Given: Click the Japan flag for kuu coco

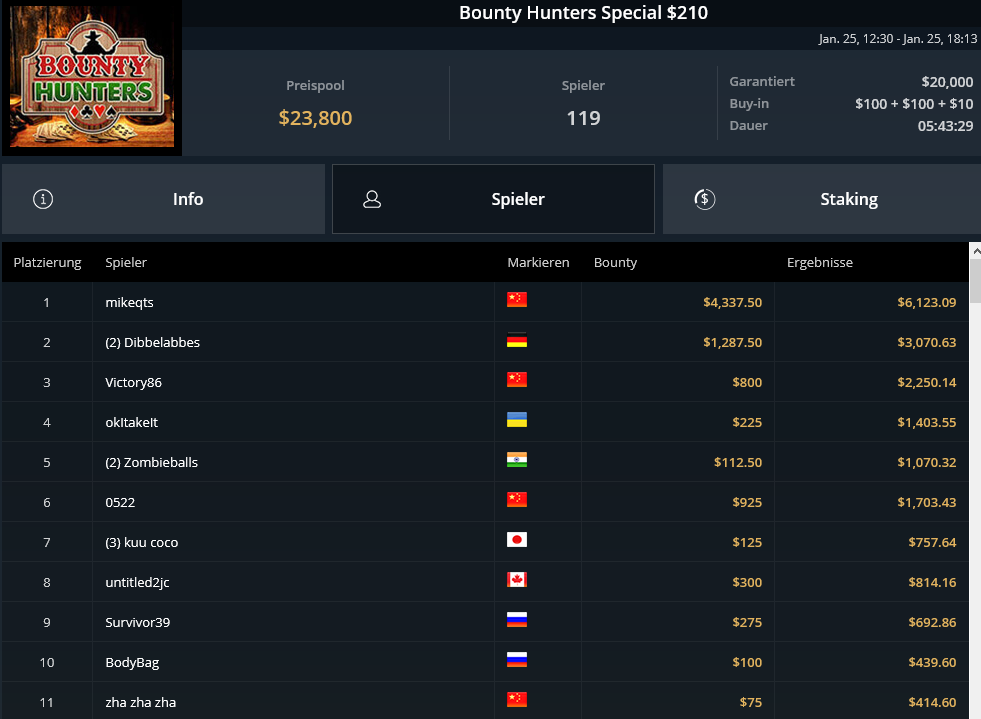Looking at the screenshot, I should tap(517, 541).
